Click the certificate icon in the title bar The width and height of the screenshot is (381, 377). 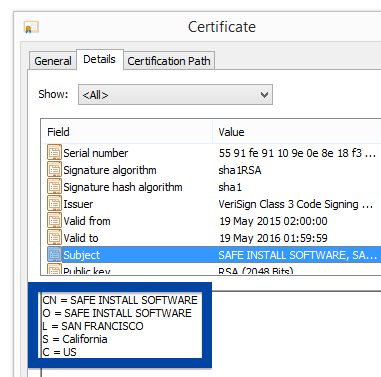[x=31, y=27]
